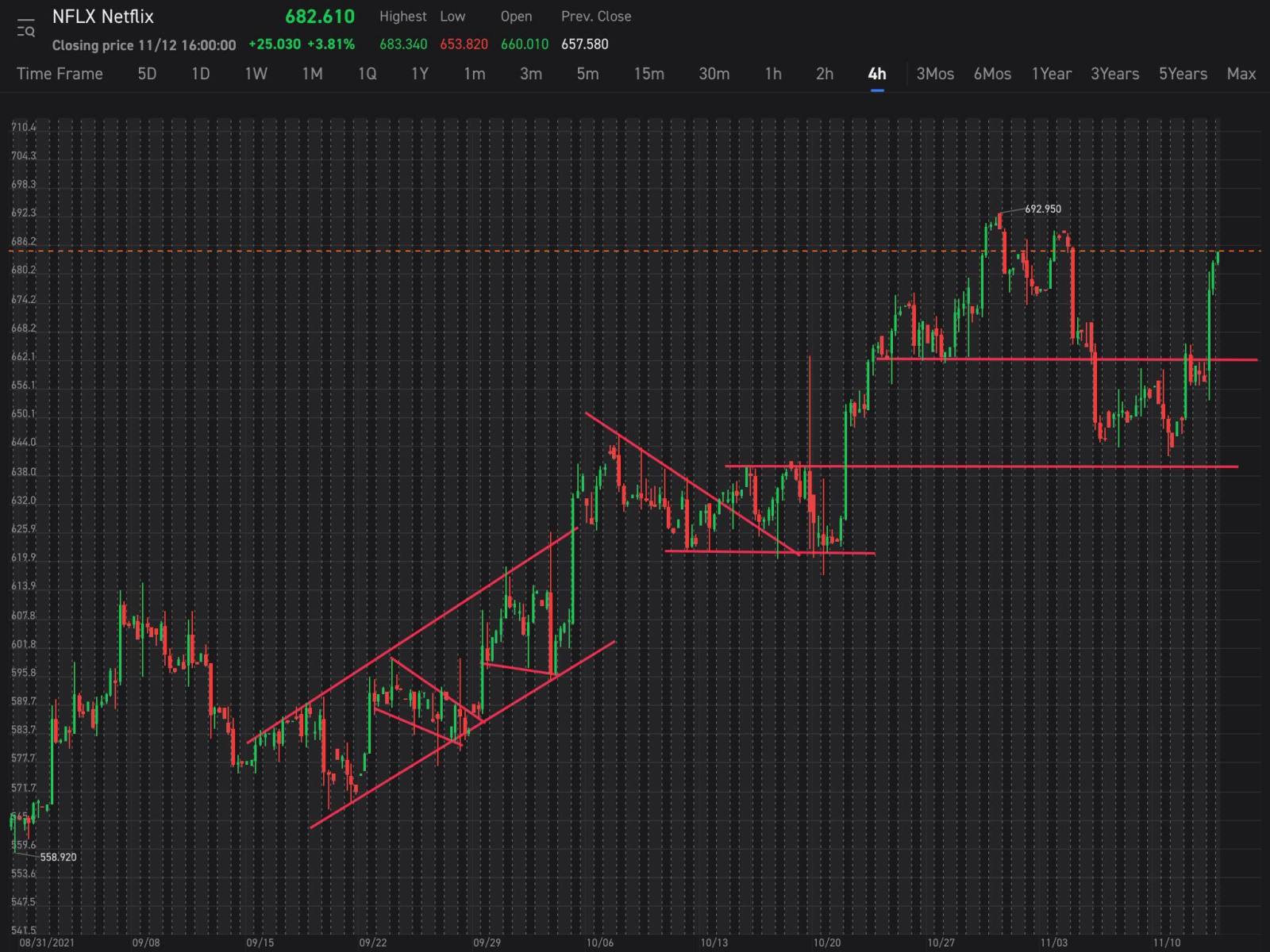Select the 1D time frame

pos(201,74)
